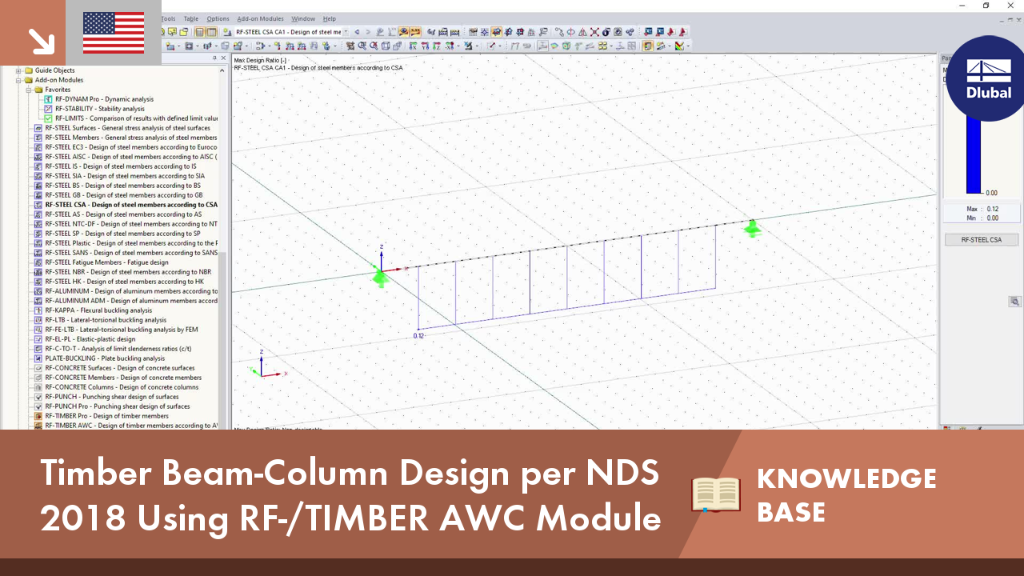
Task: Click the RF-TIMBER AWC module icon
Action: [38, 425]
